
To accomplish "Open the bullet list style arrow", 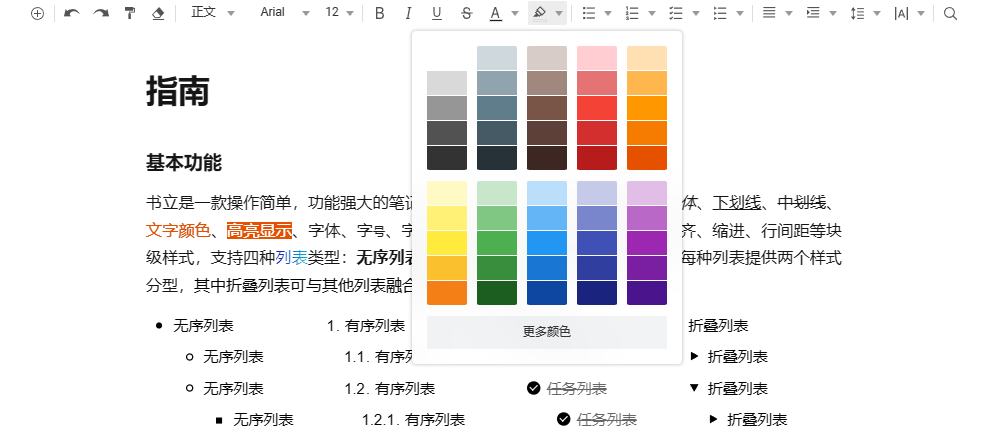I will (x=607, y=13).
